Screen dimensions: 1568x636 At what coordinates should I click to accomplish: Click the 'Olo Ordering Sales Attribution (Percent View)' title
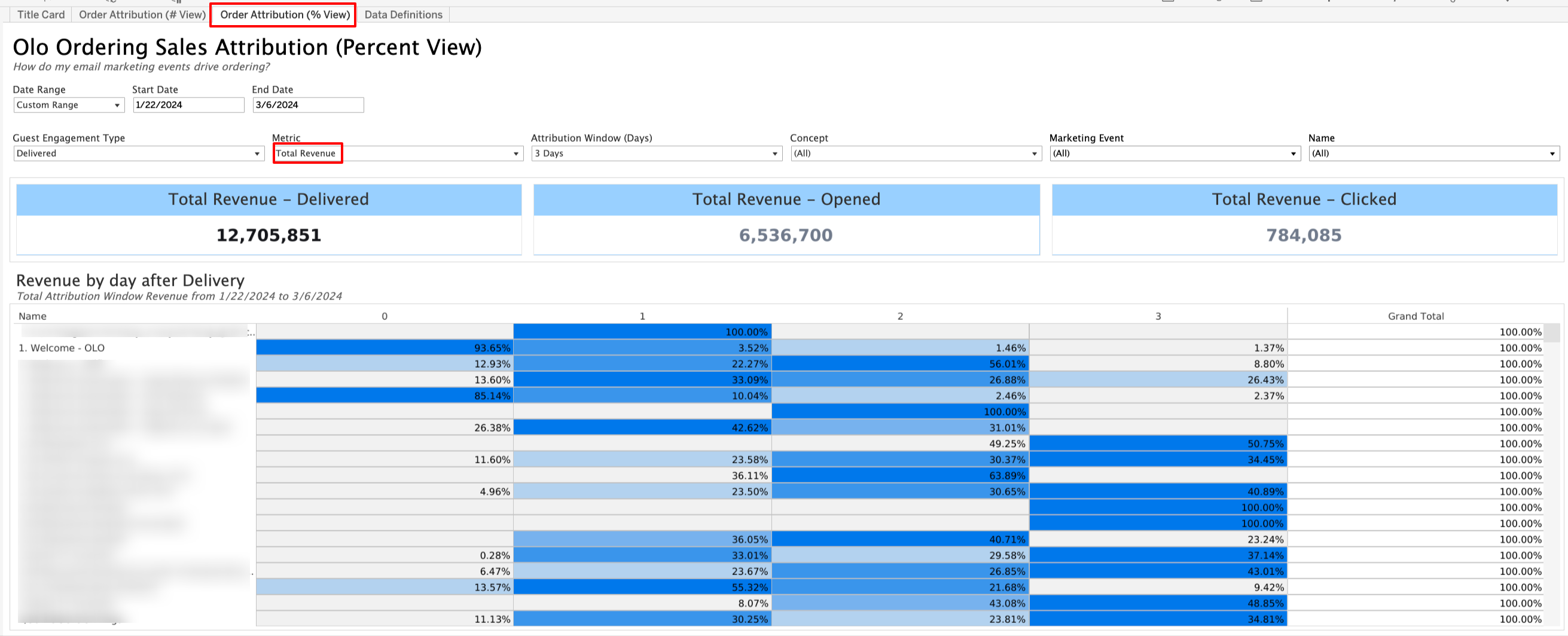pyautogui.click(x=247, y=47)
